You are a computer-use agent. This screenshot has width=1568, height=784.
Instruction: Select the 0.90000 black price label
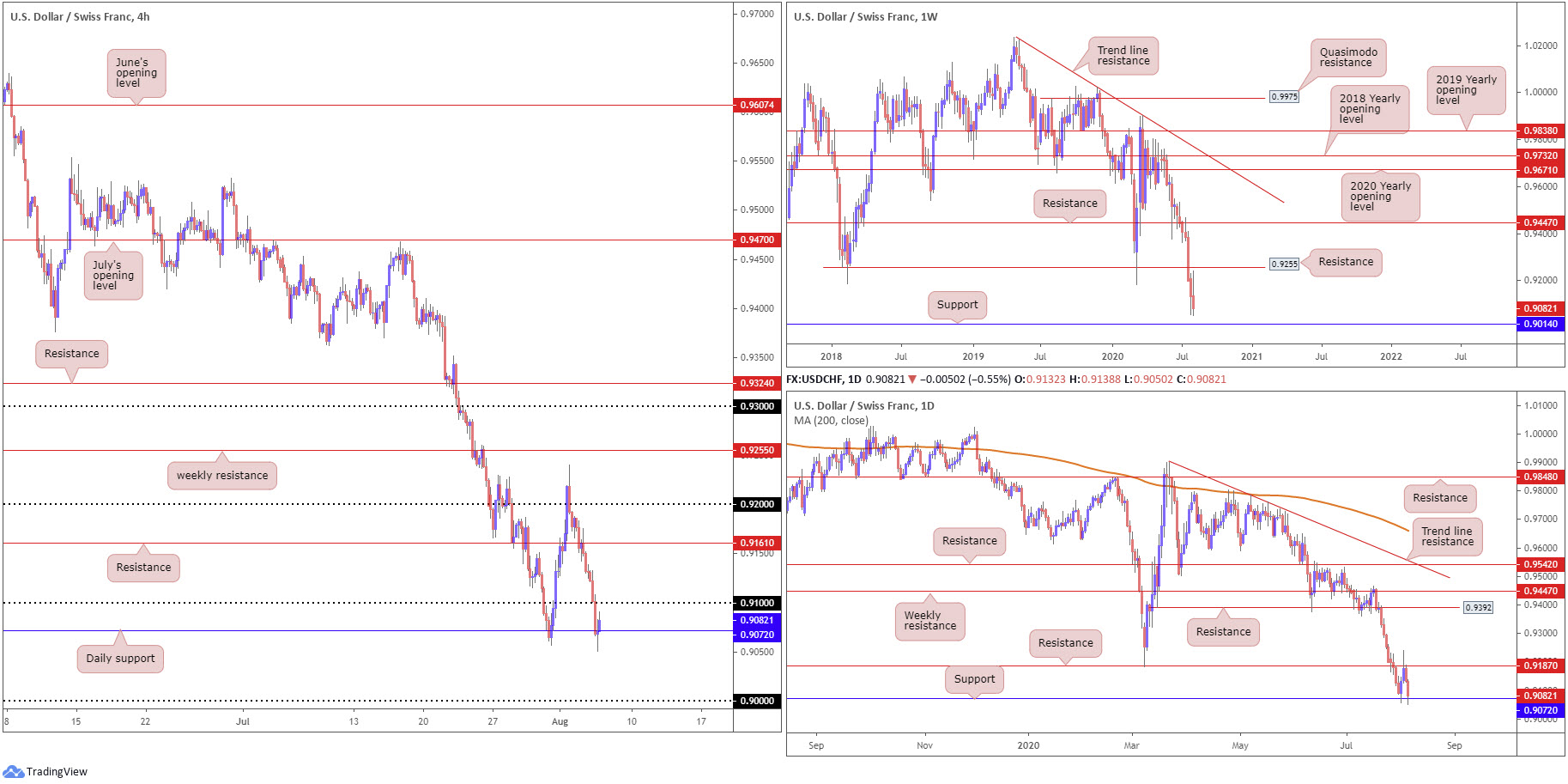coord(757,701)
